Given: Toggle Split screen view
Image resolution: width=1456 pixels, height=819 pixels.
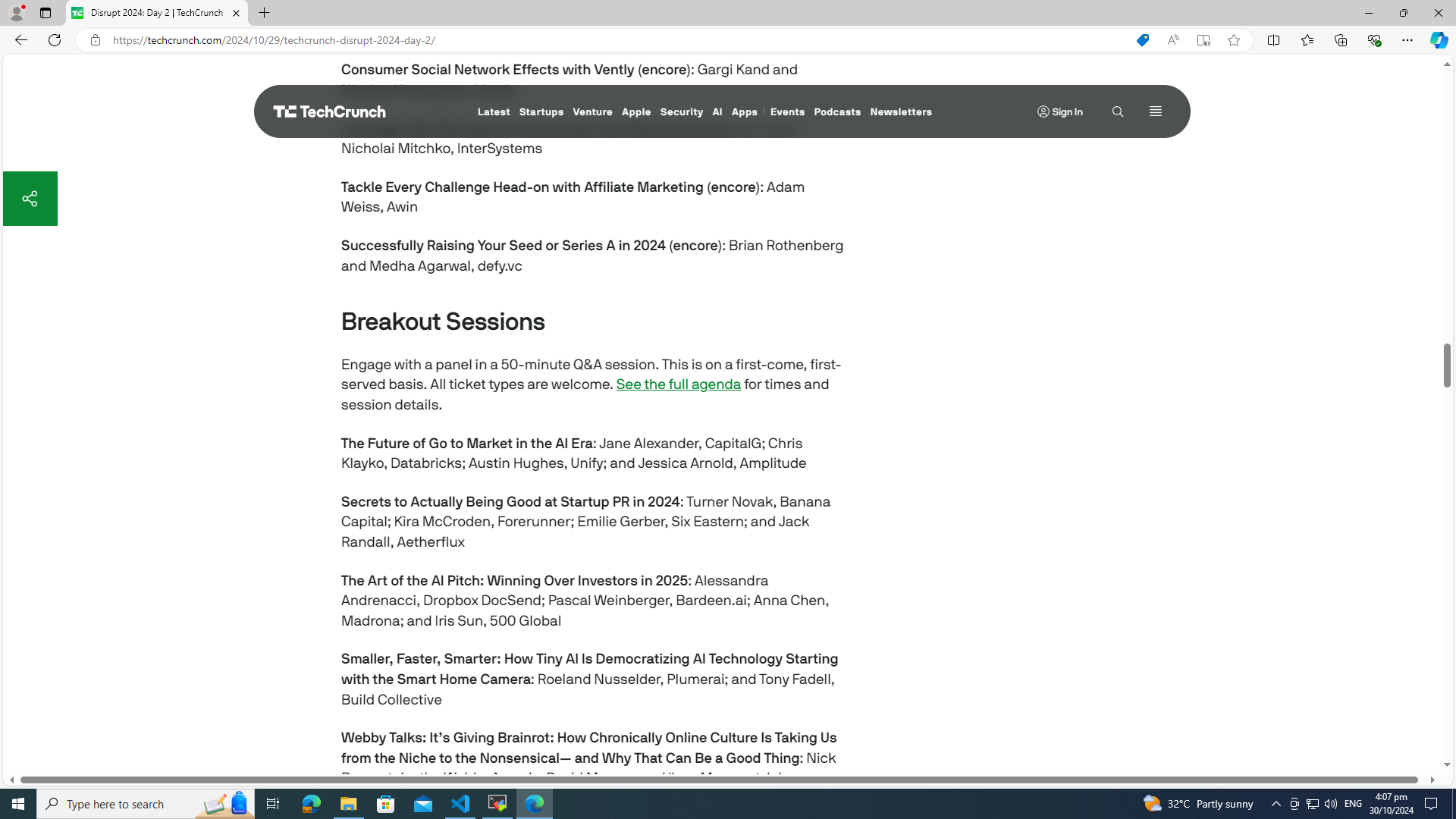Looking at the screenshot, I should click(1273, 40).
